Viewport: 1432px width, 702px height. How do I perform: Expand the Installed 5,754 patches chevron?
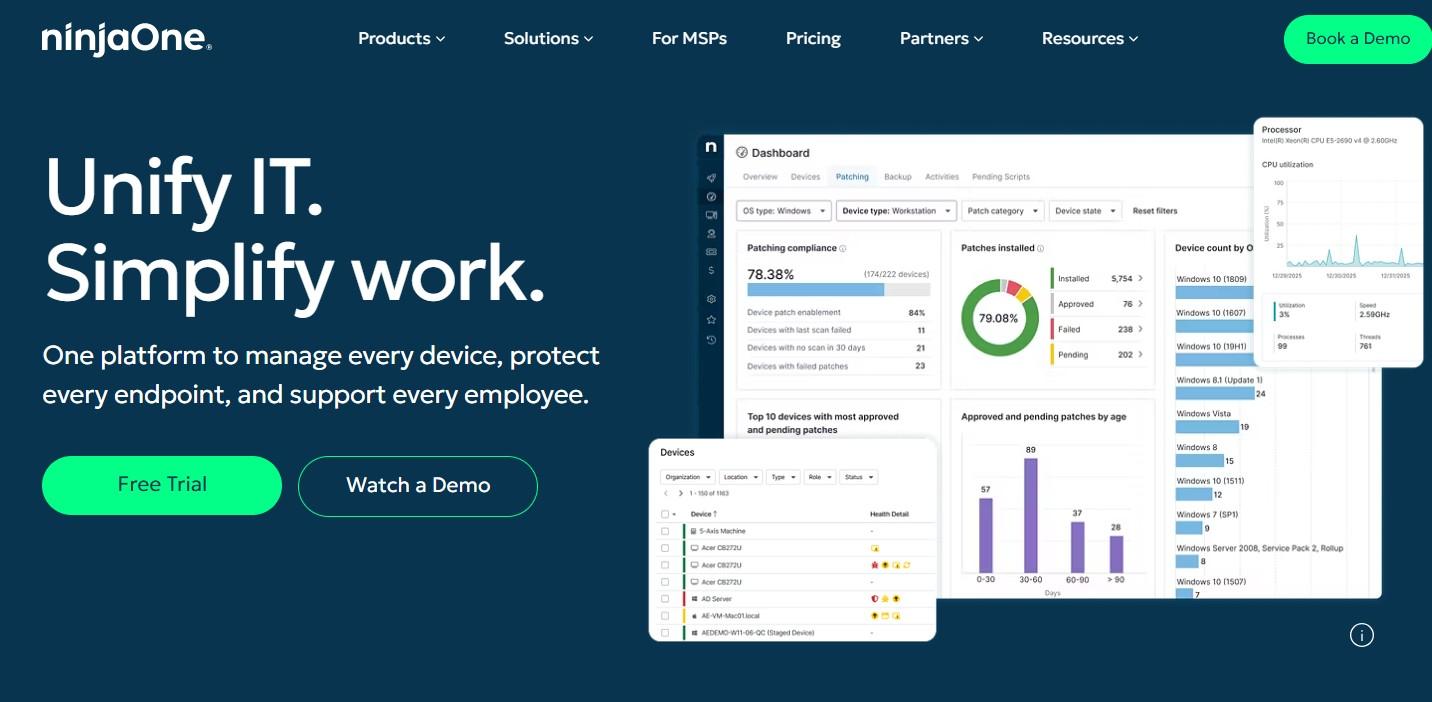(1140, 279)
